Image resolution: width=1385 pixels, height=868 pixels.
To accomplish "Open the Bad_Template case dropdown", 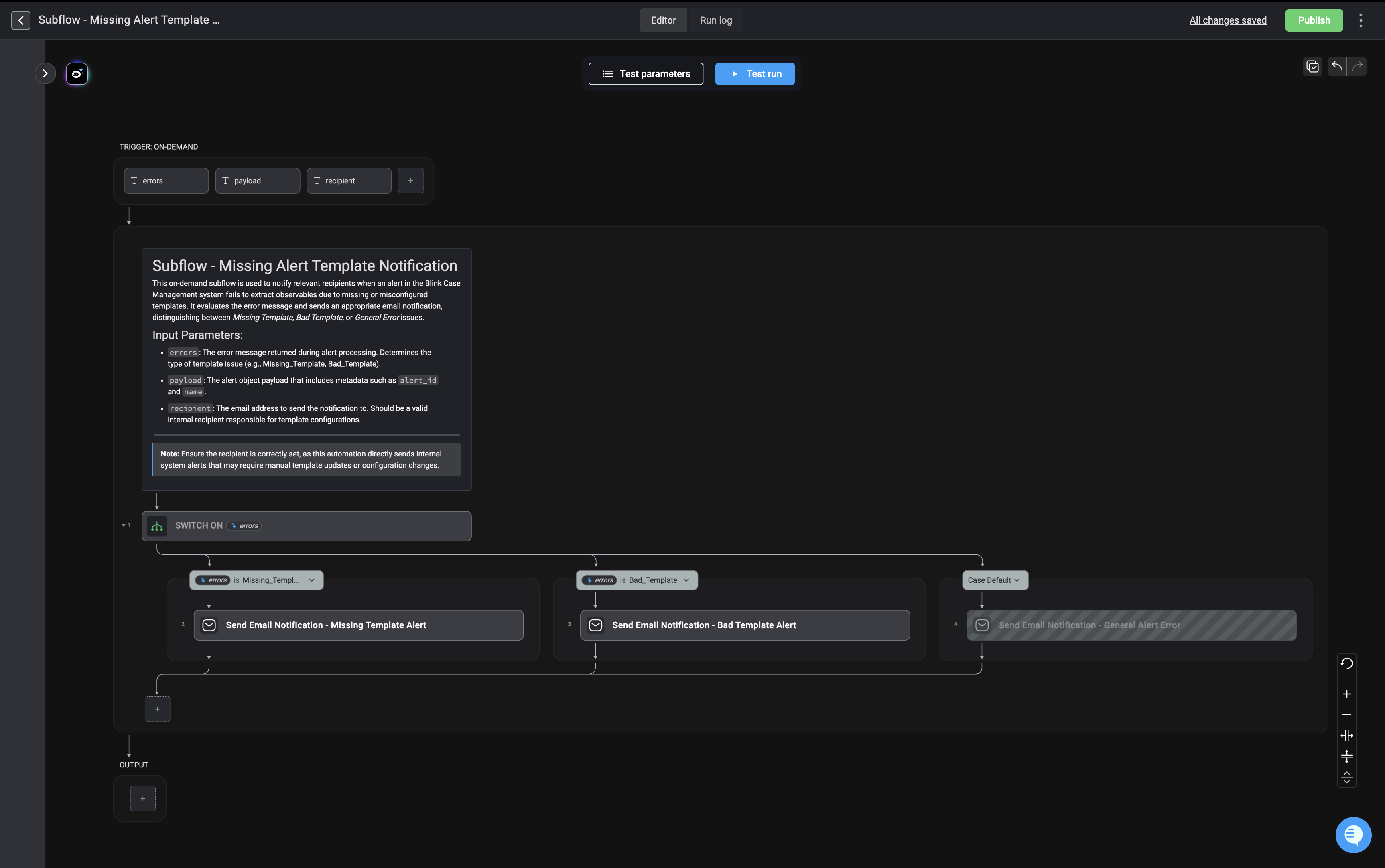I will pos(686,580).
